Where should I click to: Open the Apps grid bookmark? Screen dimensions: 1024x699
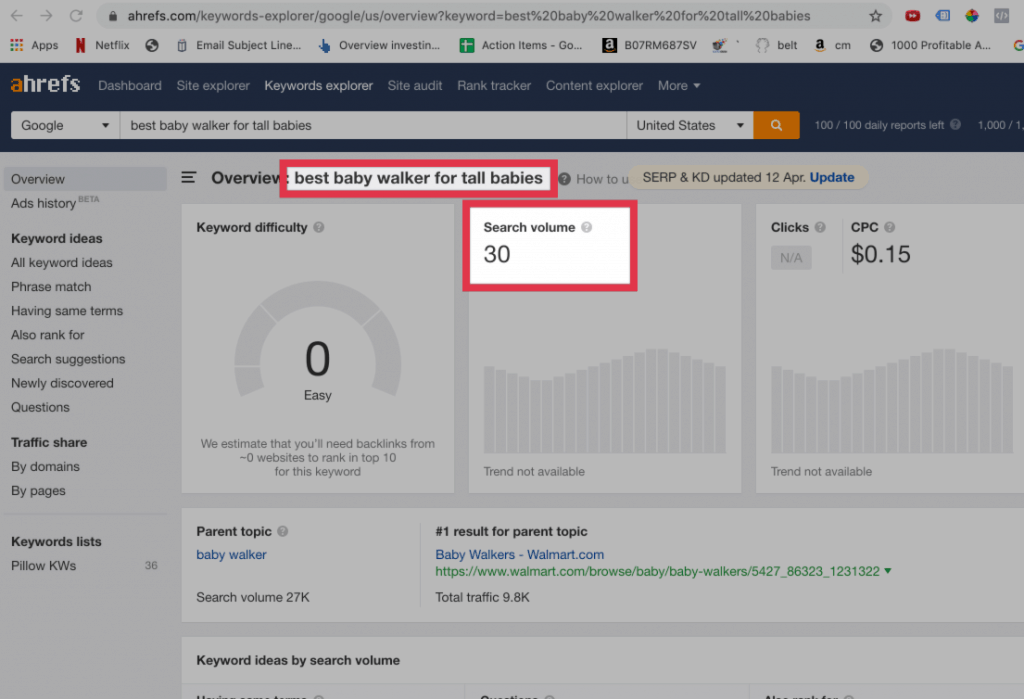(x=34, y=45)
